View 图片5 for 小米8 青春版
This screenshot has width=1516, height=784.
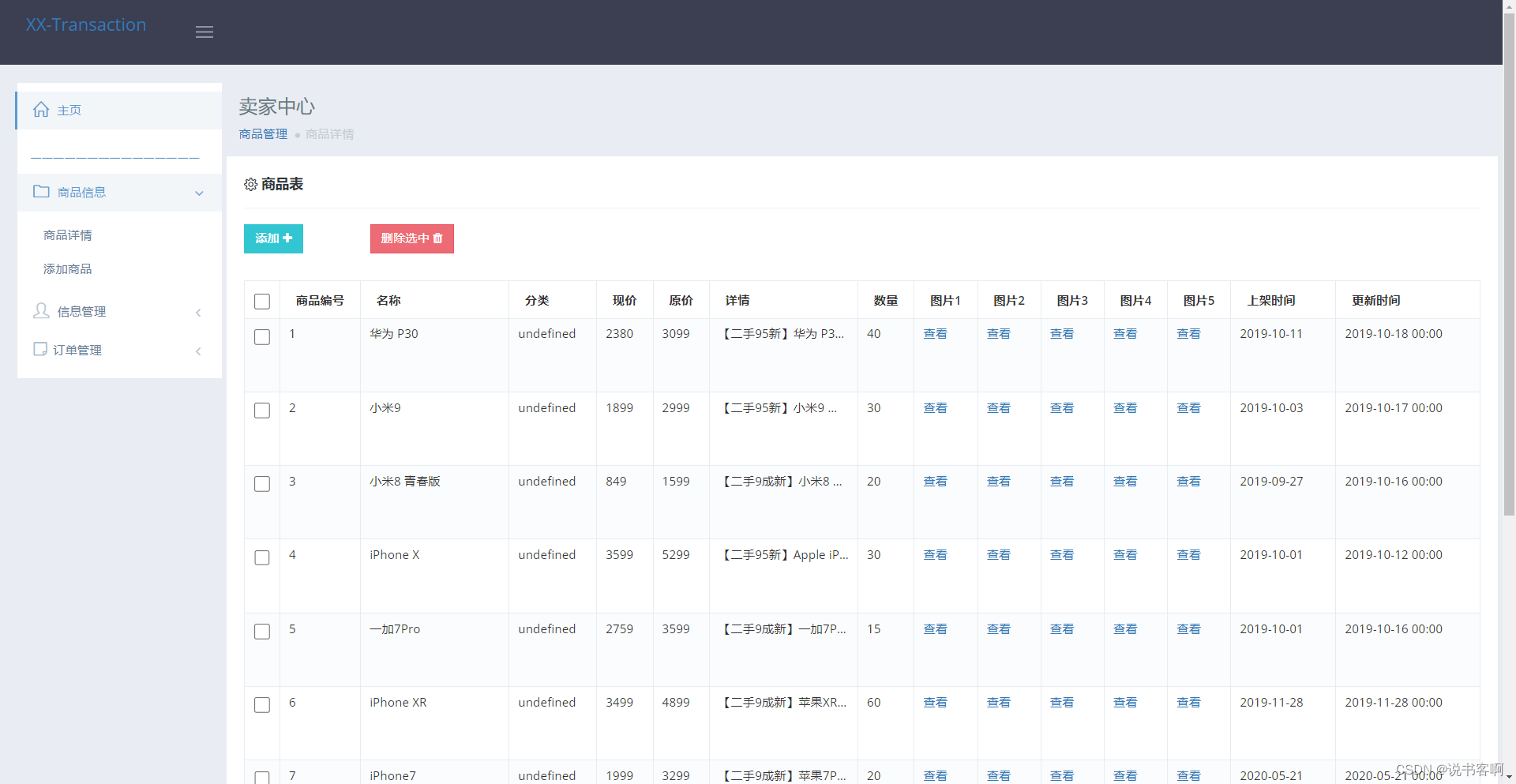click(1188, 482)
